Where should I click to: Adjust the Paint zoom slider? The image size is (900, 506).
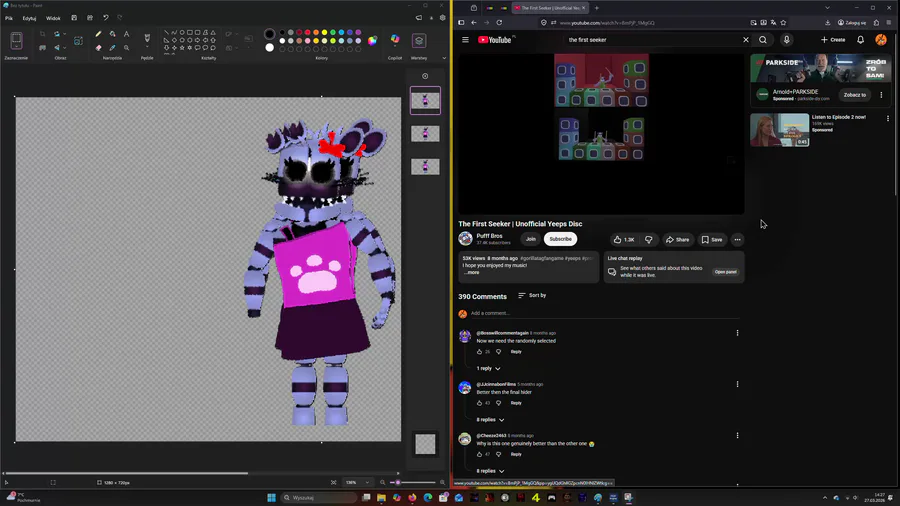(398, 482)
